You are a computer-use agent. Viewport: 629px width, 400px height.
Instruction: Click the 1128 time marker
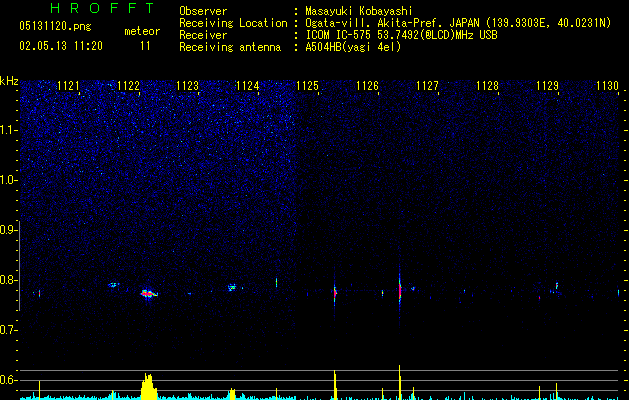pos(487,86)
